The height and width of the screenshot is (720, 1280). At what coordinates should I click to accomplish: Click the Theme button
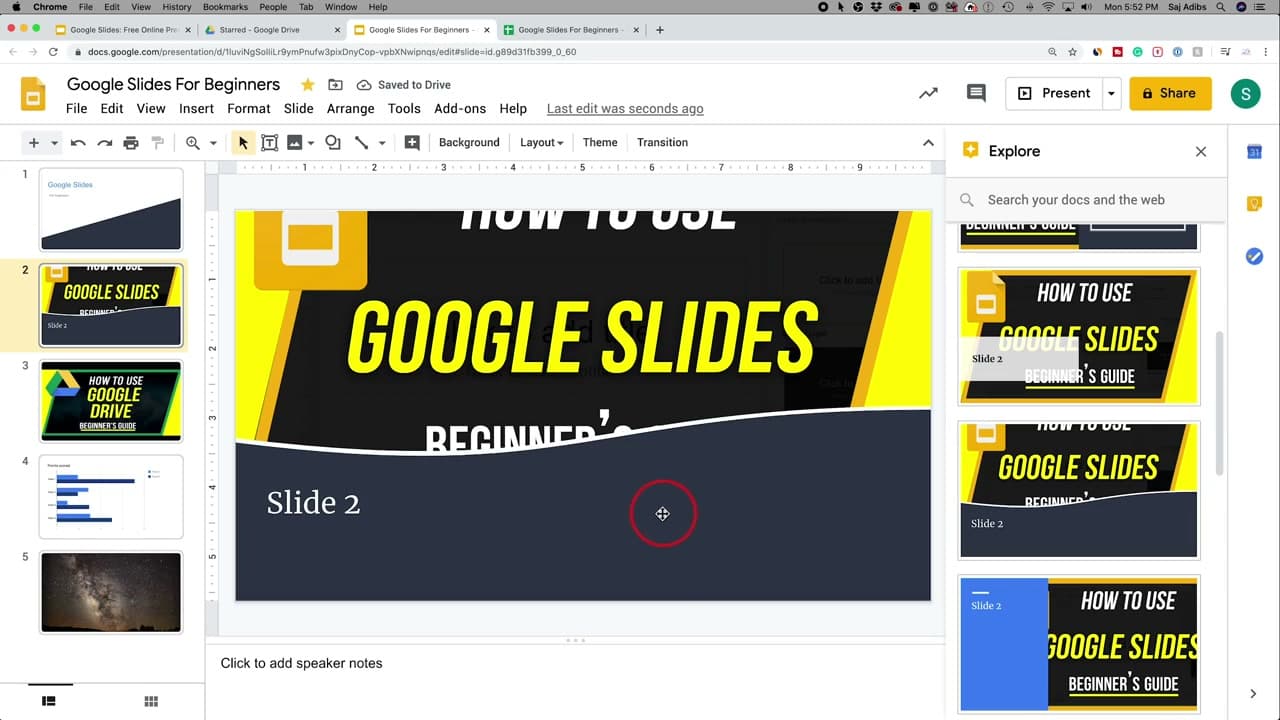tap(600, 143)
